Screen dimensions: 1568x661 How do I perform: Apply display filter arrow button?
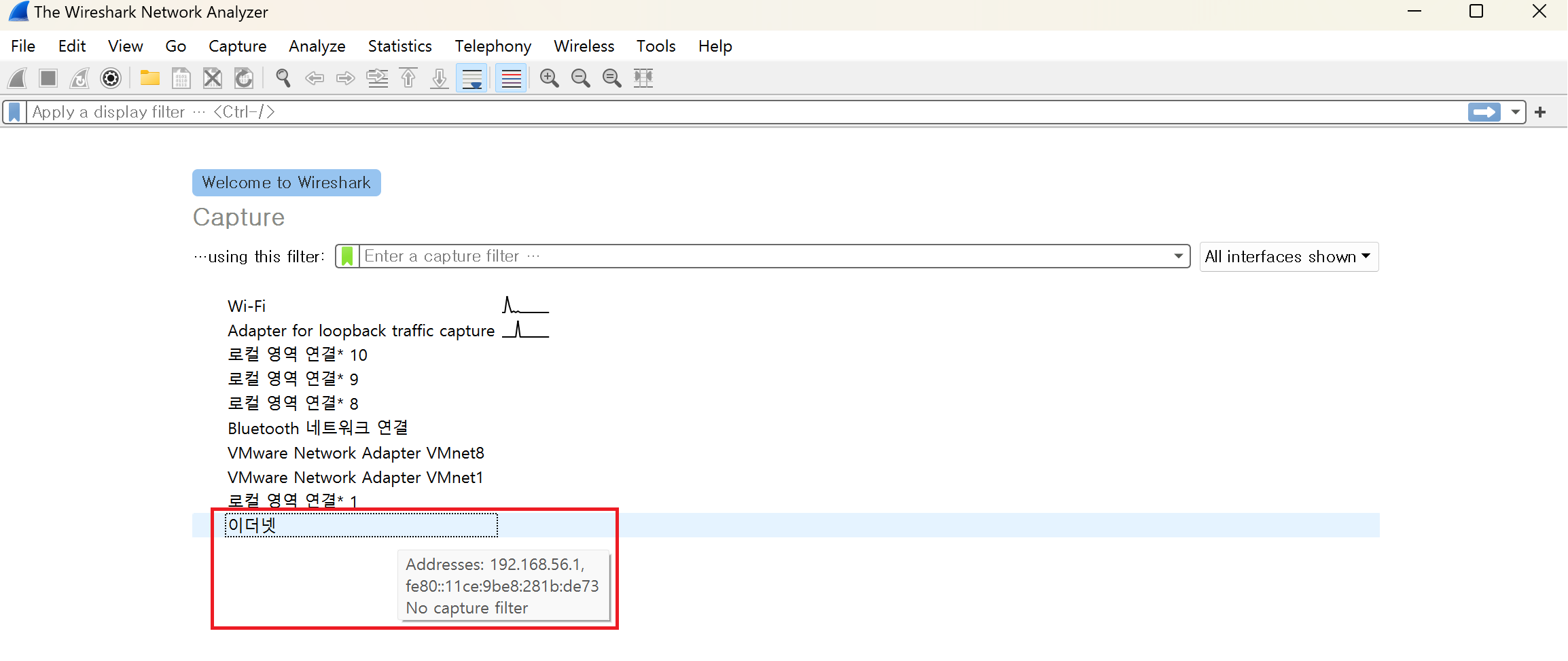point(1484,112)
